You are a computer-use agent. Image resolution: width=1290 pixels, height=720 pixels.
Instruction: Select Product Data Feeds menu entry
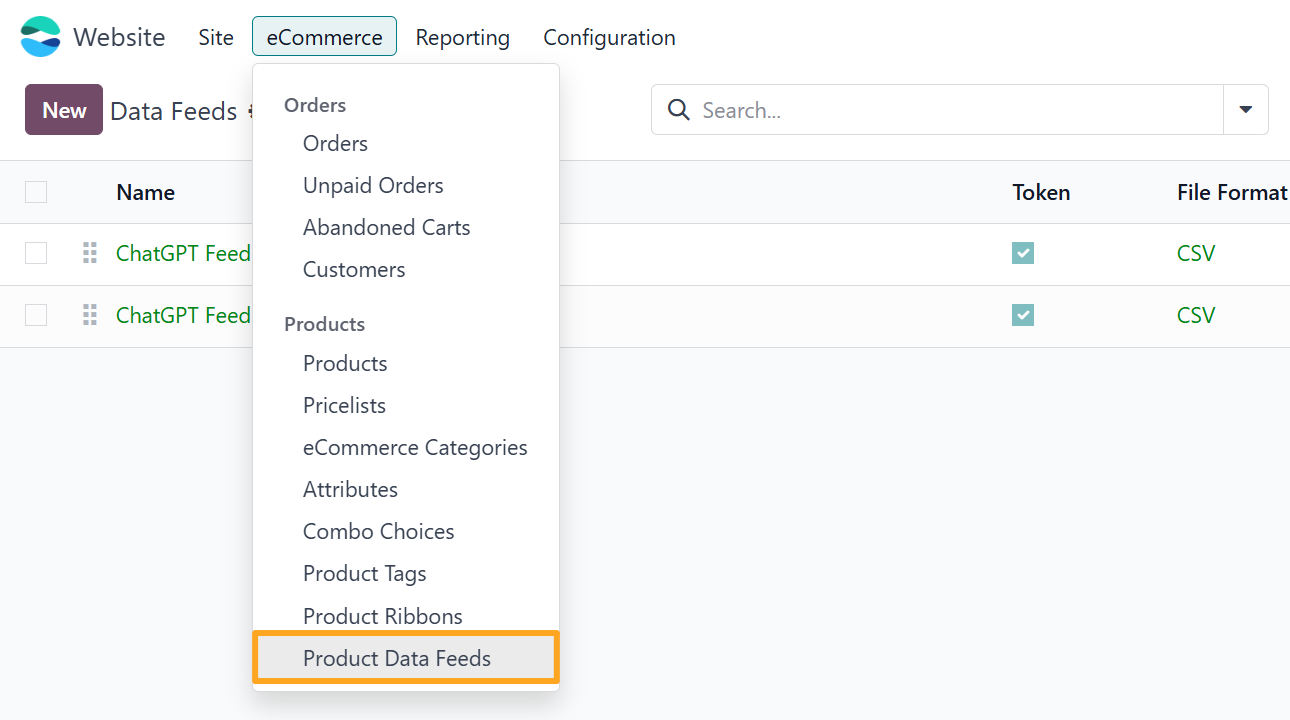tap(406, 658)
